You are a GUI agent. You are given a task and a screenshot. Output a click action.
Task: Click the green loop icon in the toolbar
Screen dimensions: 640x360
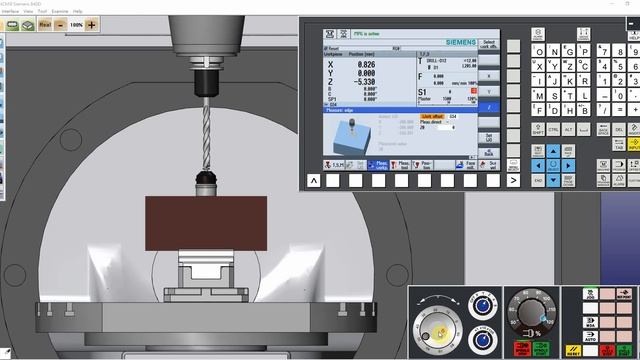[x=12, y=25]
